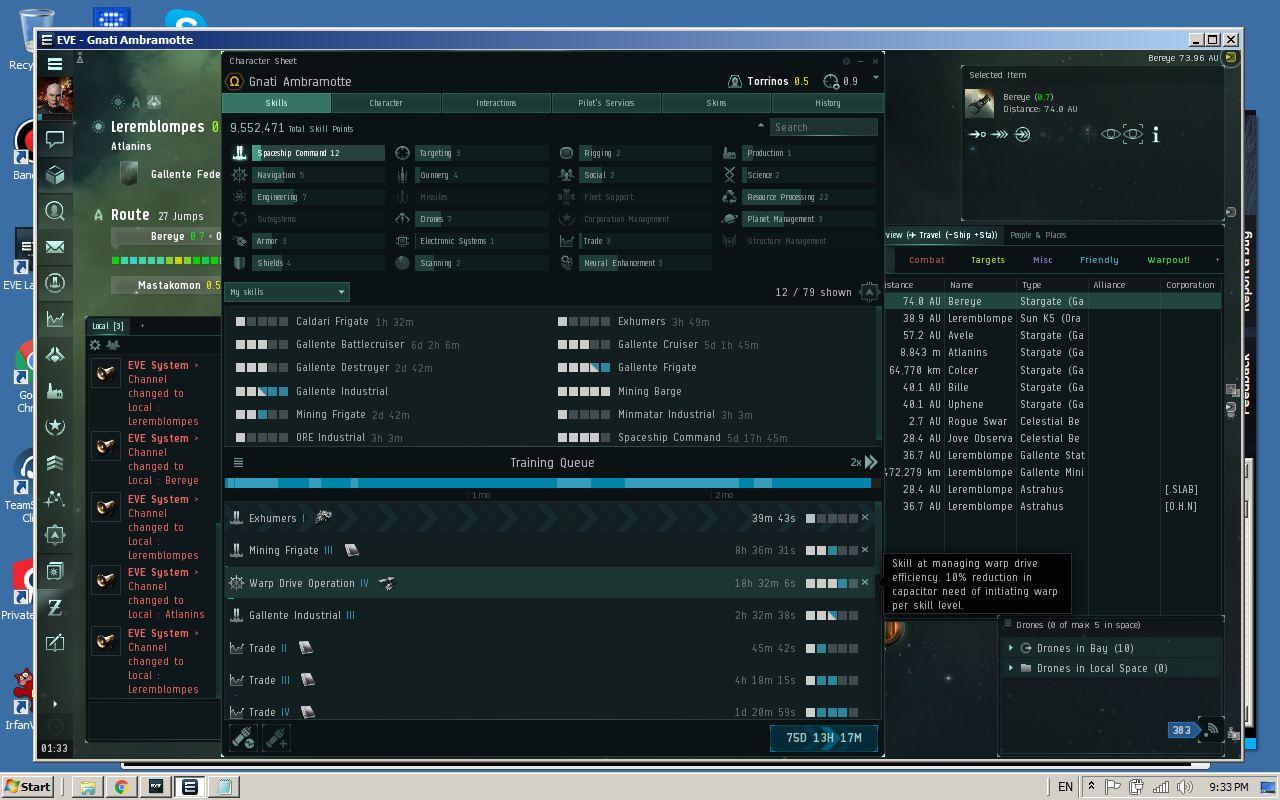The height and width of the screenshot is (800, 1280).
Task: Click the 75D 13H 17M queue time button
Action: [x=824, y=738]
